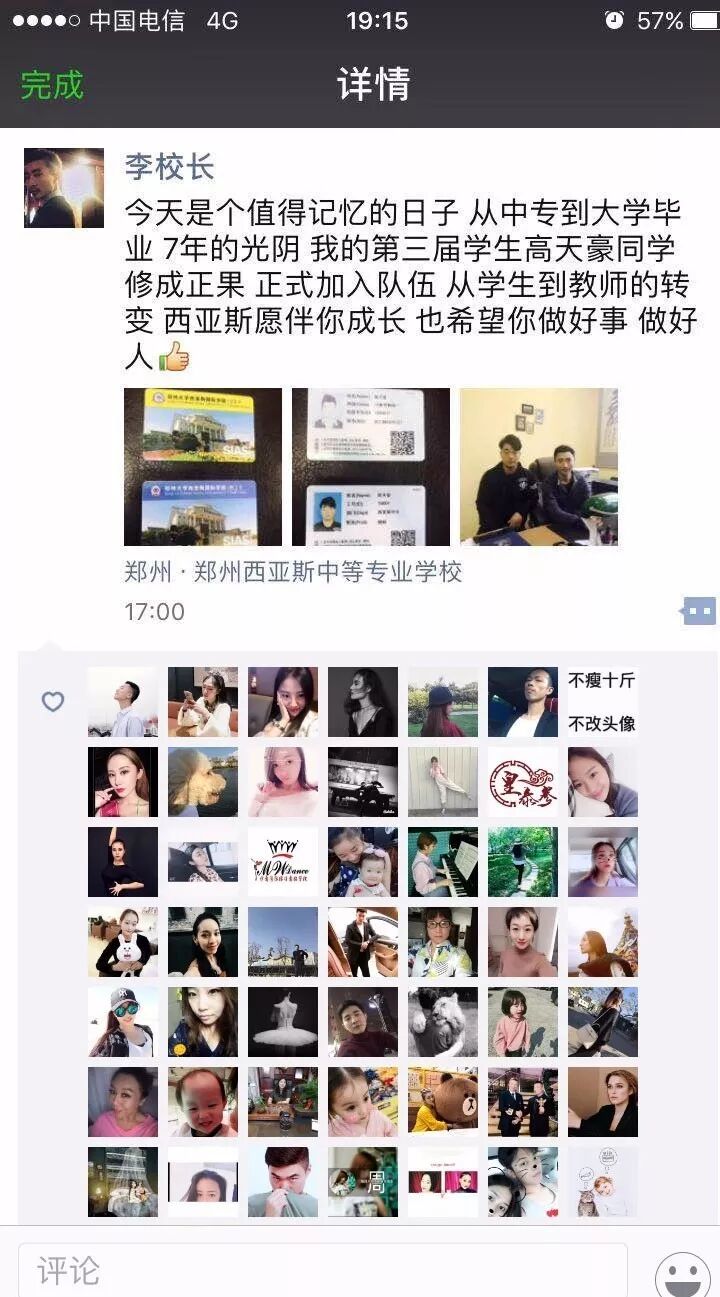
Task: Open the white ballet tutu avatar
Action: [x=283, y=1022]
